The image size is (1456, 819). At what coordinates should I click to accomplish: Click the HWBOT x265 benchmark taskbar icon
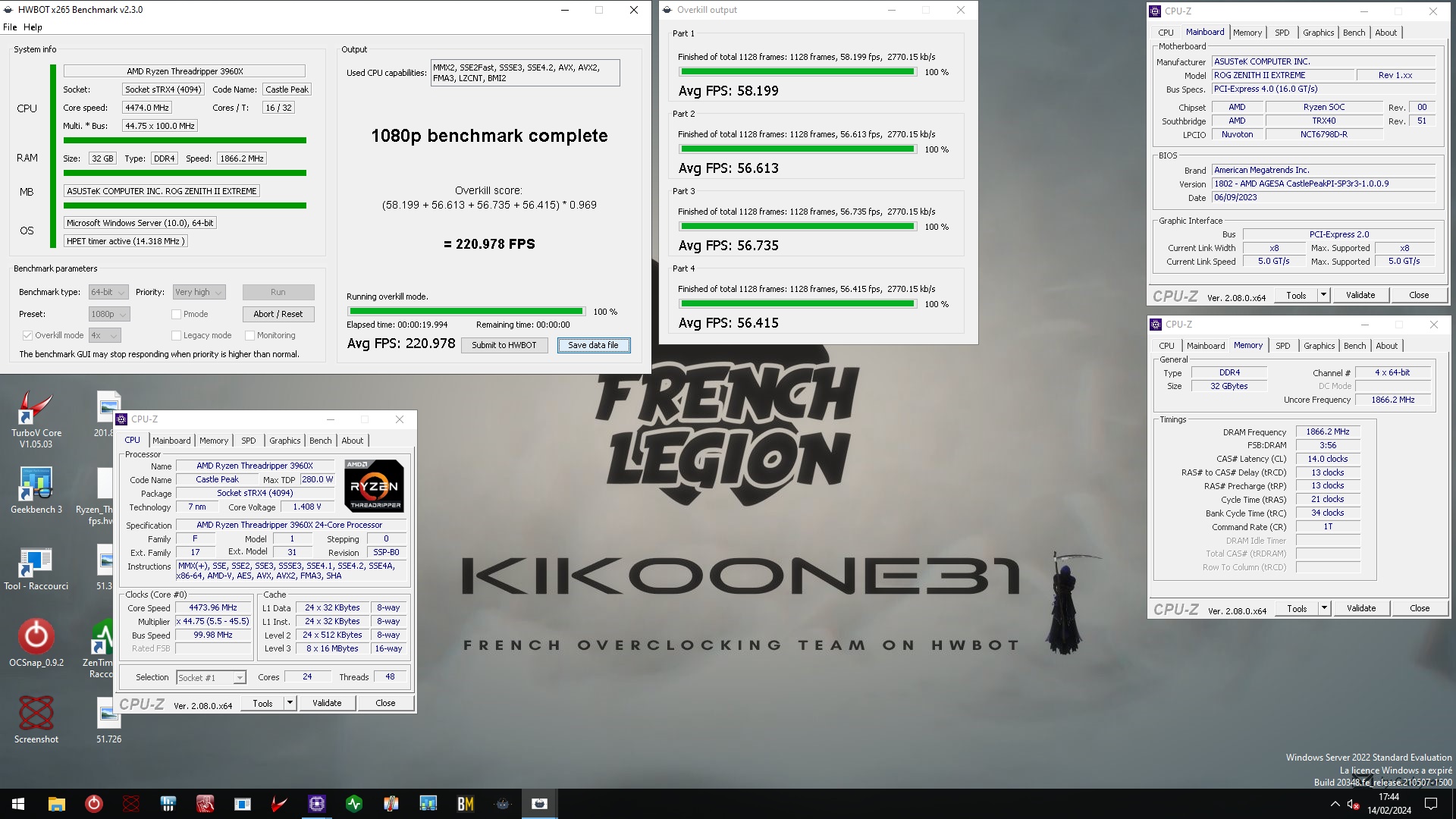click(x=539, y=804)
